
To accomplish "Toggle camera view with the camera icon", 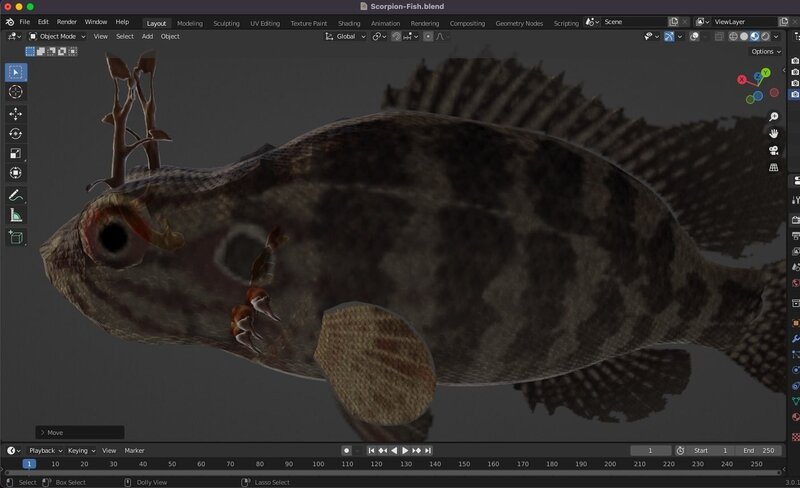I will pyautogui.click(x=774, y=150).
